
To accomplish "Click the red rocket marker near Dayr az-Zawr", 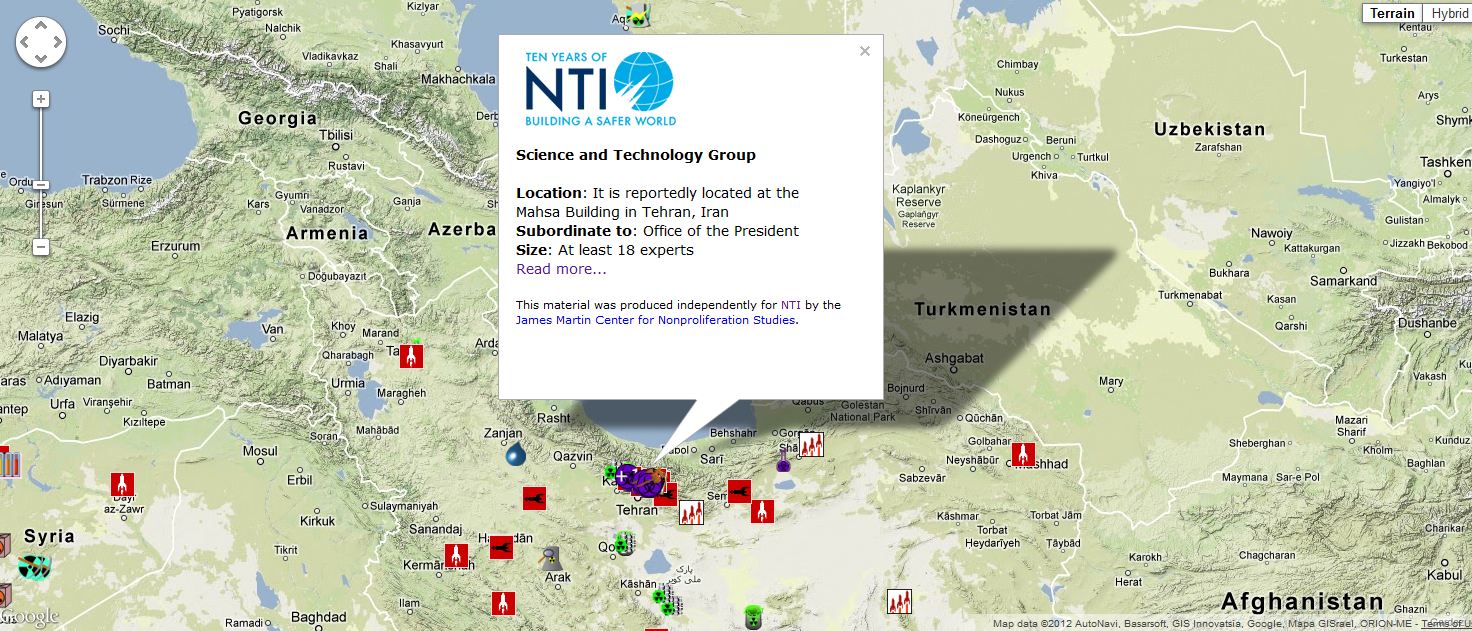I will tap(122, 485).
